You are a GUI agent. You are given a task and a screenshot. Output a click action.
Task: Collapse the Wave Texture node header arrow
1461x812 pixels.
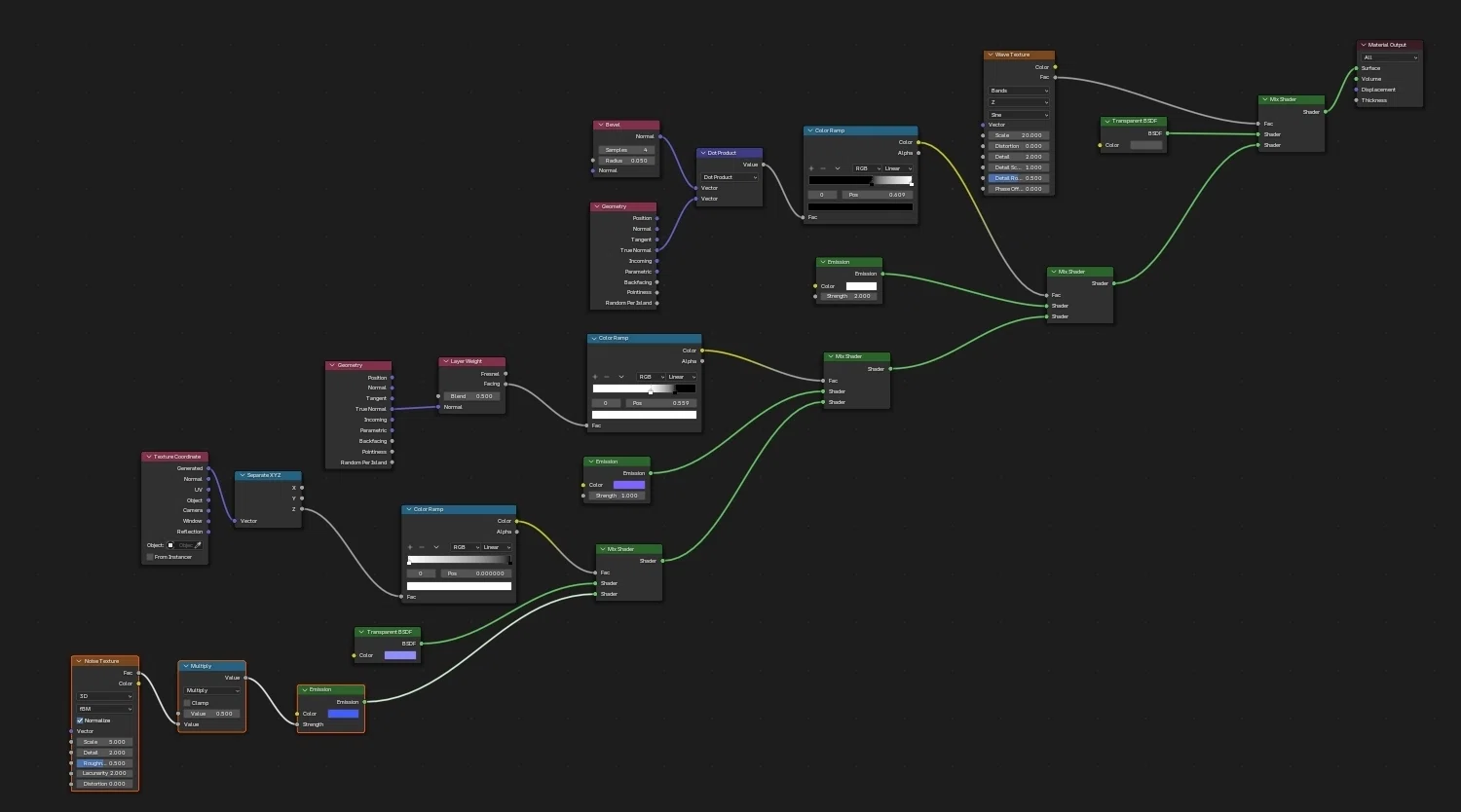pos(990,55)
